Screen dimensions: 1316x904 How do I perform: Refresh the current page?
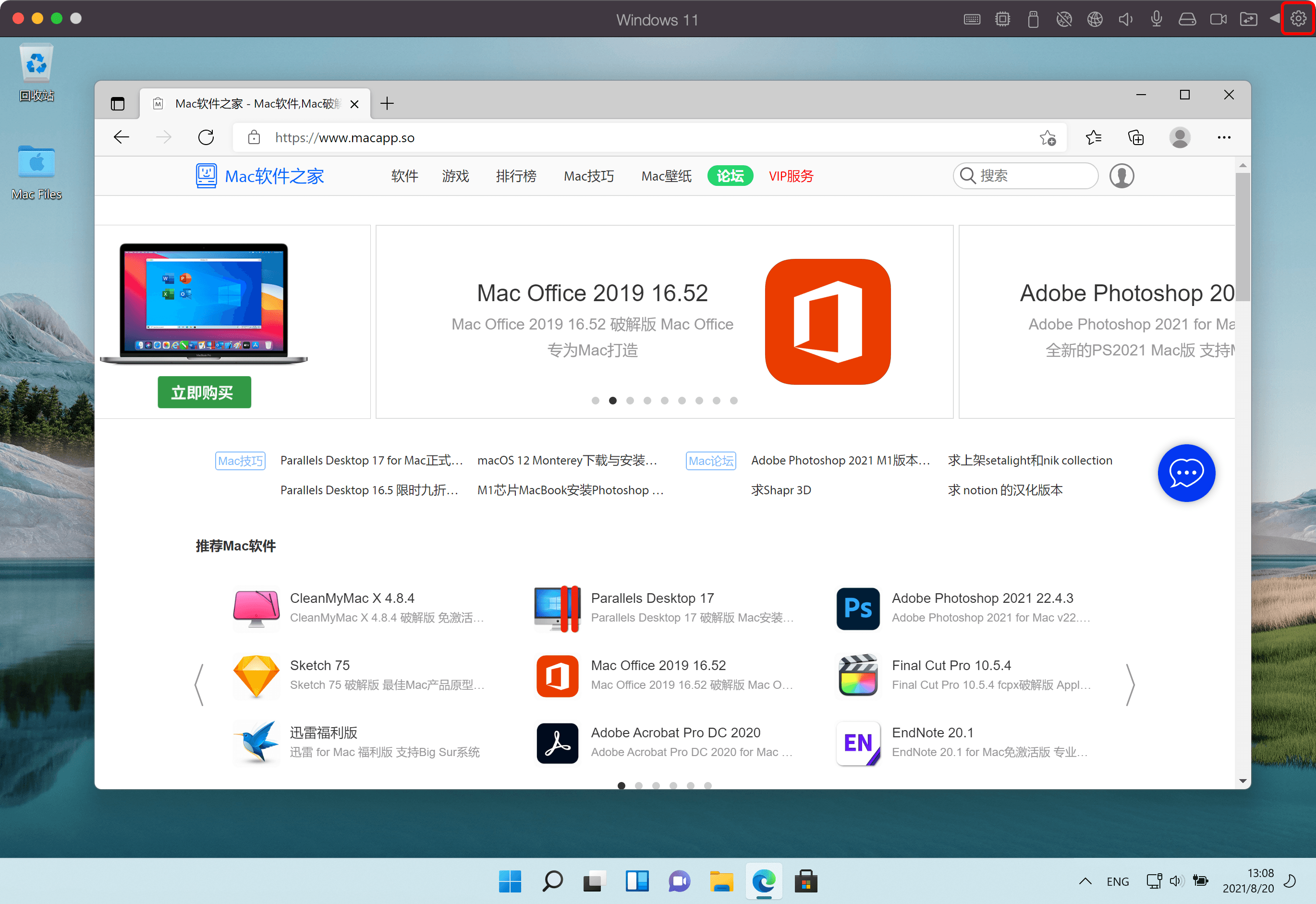[206, 138]
